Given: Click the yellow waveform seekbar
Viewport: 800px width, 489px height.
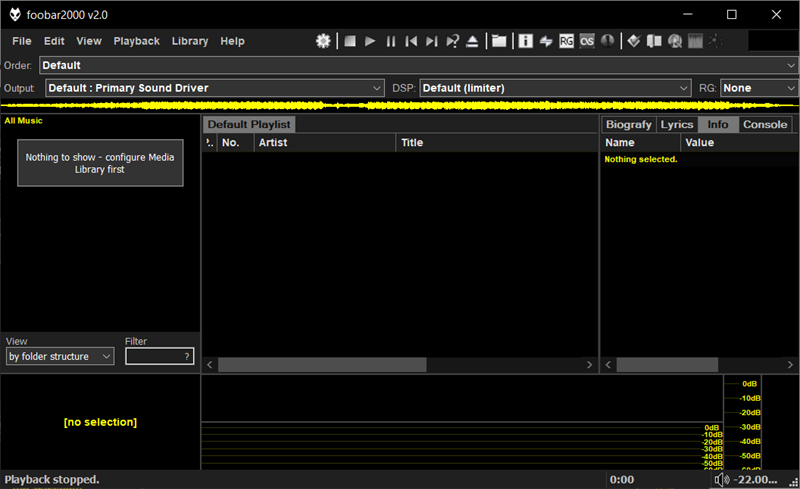Looking at the screenshot, I should coord(399,106).
